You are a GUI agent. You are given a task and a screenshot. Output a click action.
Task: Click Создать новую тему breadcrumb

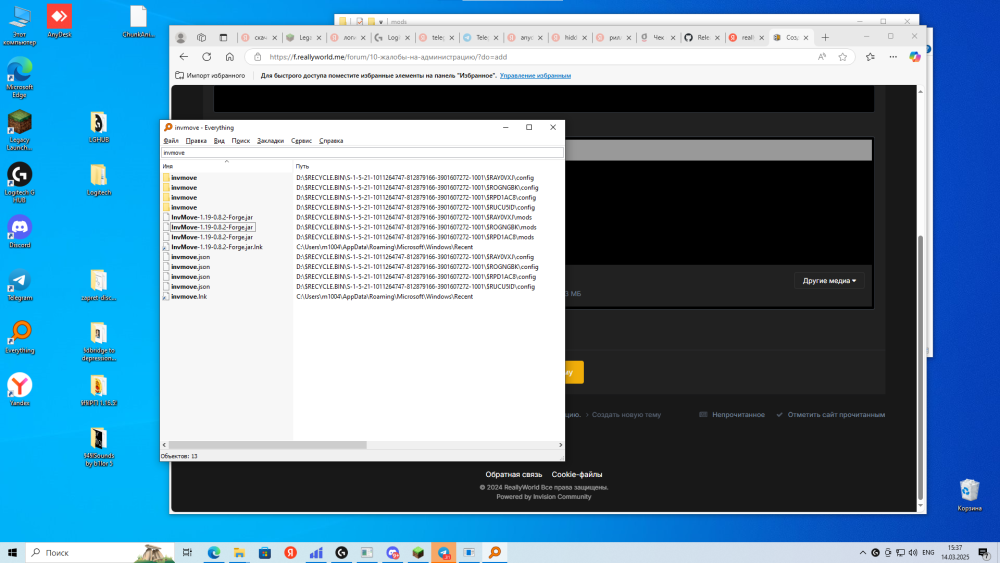626,414
